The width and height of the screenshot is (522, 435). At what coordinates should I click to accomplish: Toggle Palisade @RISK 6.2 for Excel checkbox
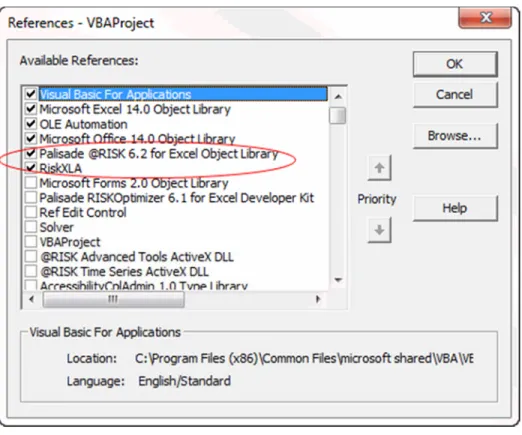coord(31,153)
